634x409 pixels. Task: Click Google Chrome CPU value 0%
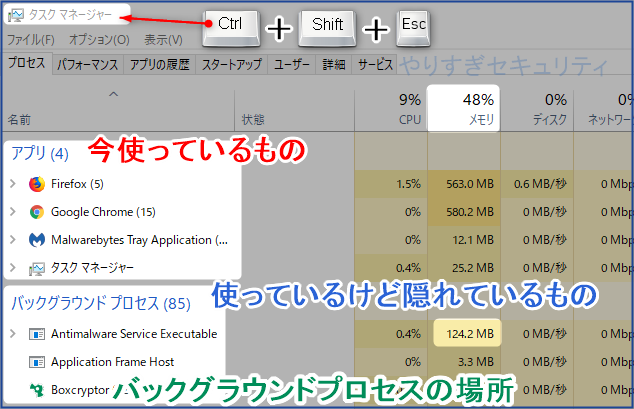tap(413, 212)
